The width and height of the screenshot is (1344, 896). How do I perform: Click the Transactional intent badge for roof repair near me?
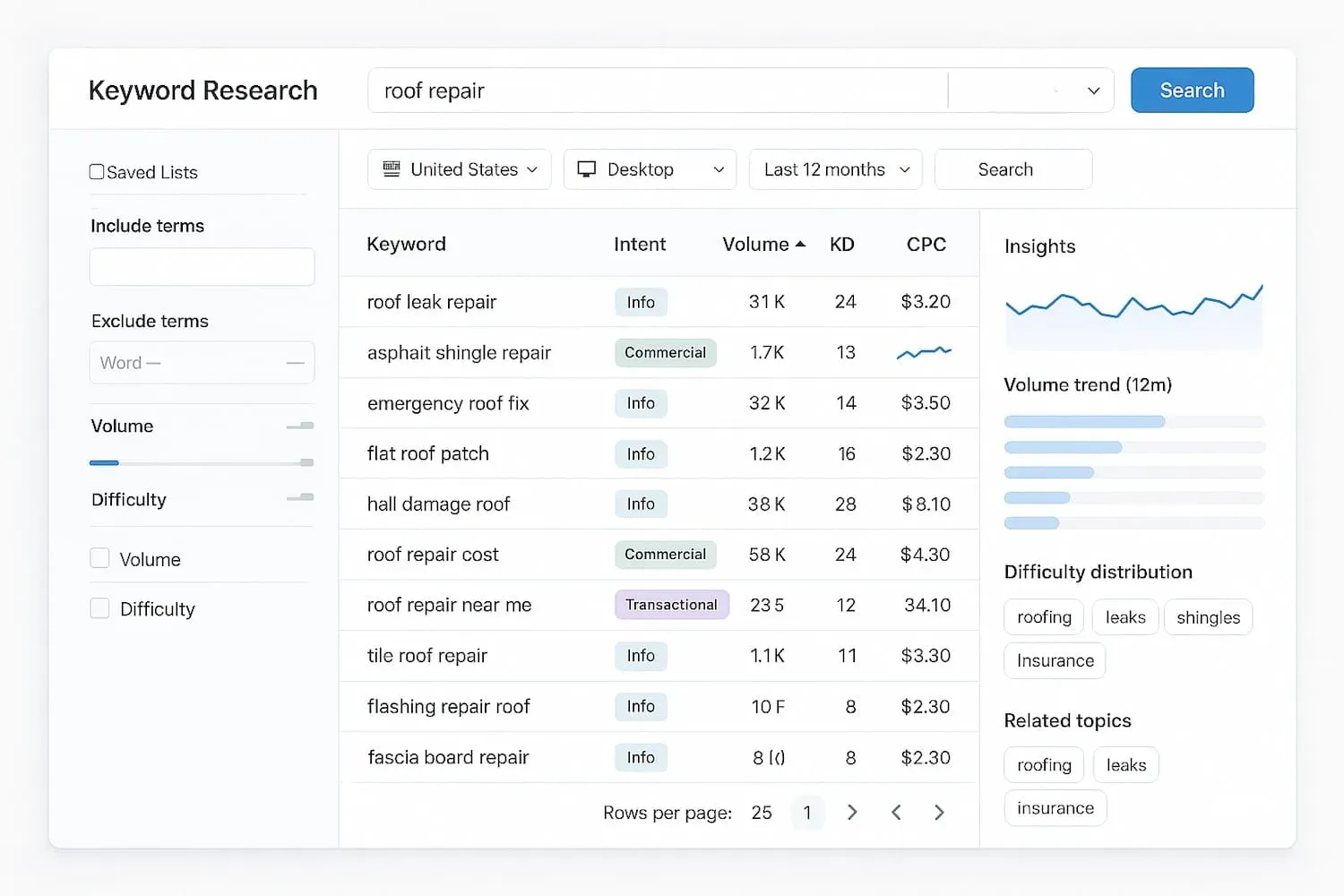coord(671,605)
